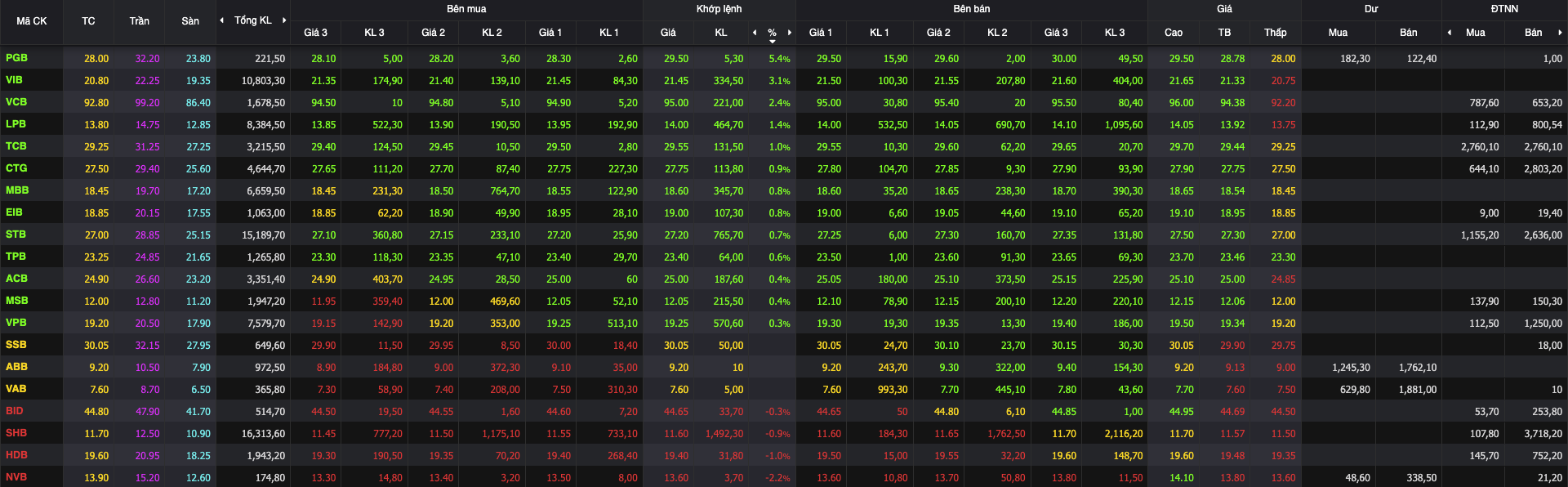Open the SHB stock symbol
The image size is (1568, 487).
pos(16,433)
